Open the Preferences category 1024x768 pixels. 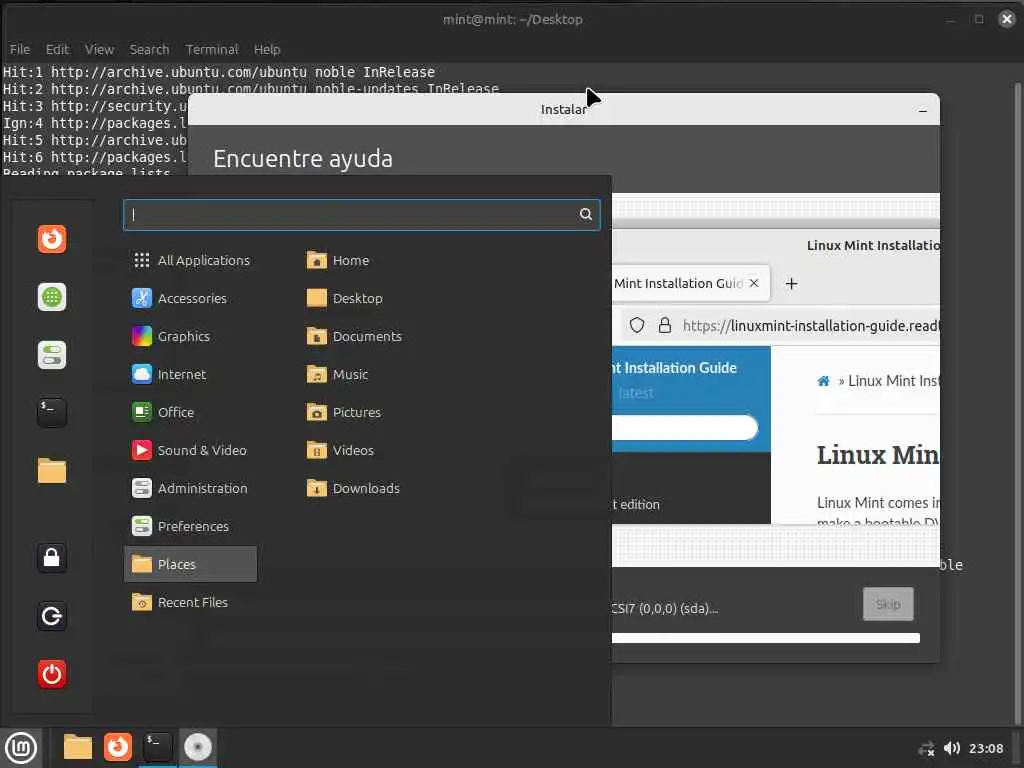tap(191, 526)
